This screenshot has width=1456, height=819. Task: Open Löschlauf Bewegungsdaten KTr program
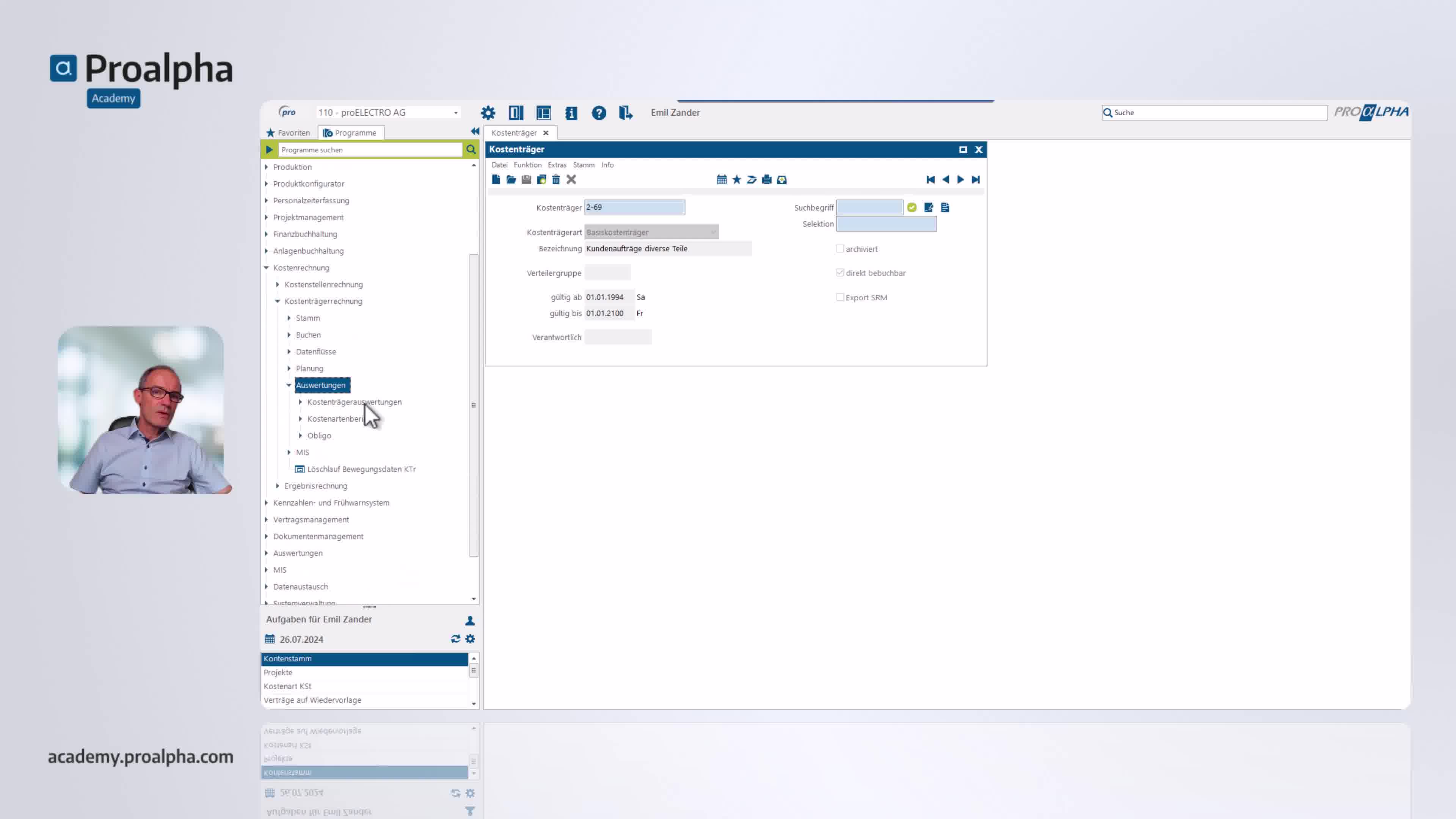[x=361, y=469]
